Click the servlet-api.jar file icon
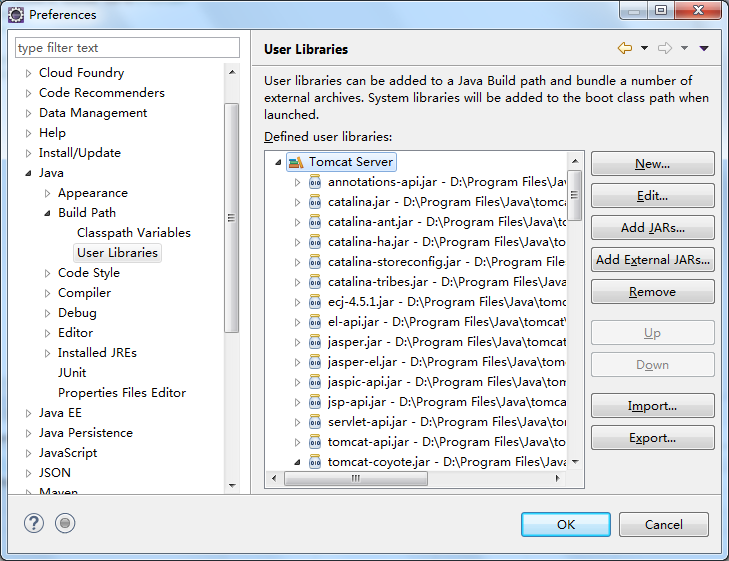 point(315,422)
